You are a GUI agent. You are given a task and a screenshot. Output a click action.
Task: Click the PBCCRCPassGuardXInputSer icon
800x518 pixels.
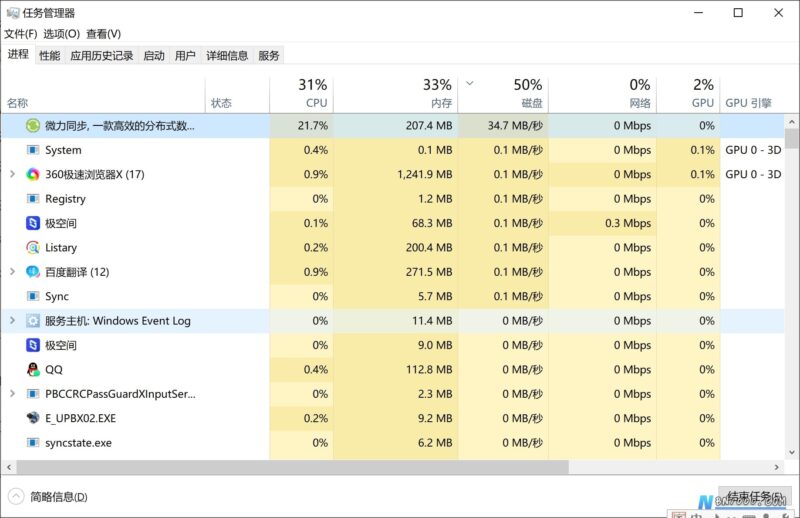point(33,394)
